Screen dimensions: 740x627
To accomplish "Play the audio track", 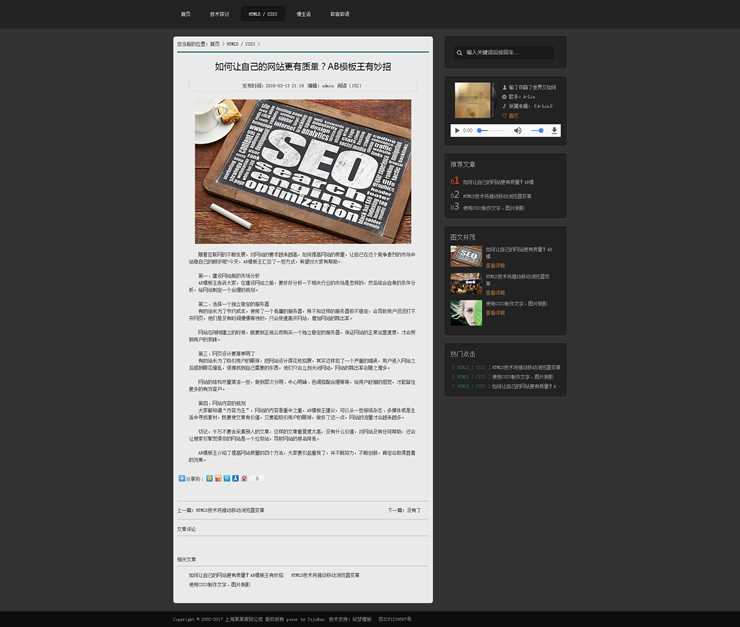I will click(x=458, y=131).
